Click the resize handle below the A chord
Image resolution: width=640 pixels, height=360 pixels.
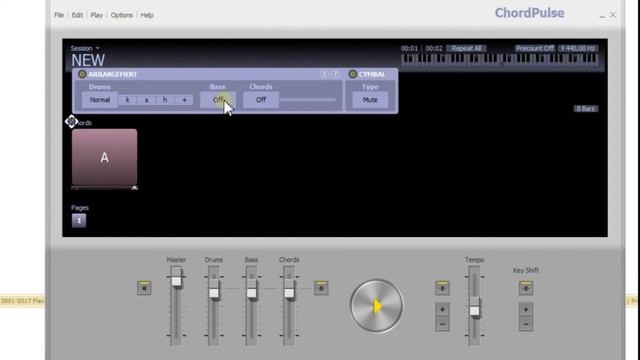(134, 188)
